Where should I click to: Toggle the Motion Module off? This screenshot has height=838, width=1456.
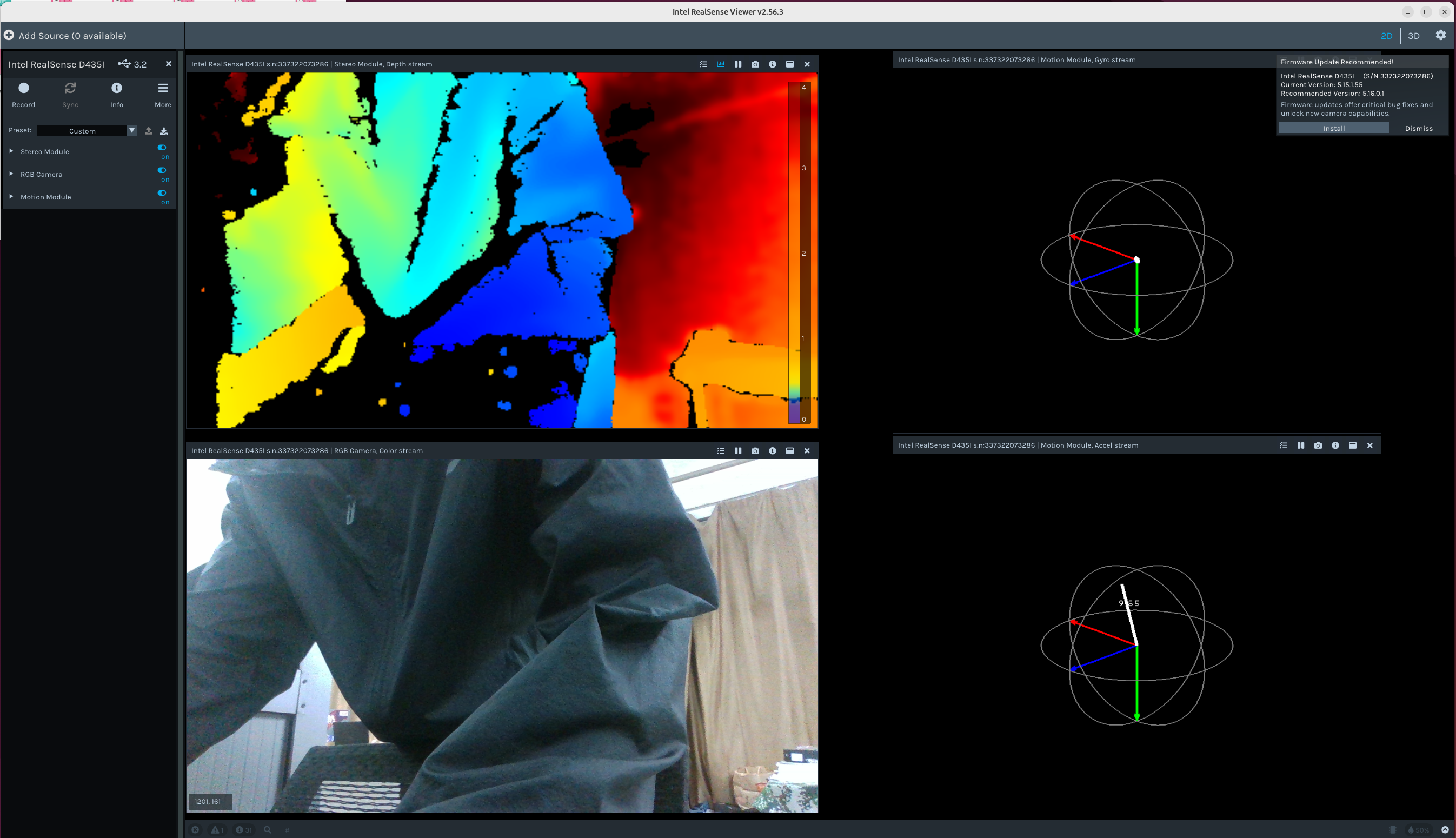point(162,193)
